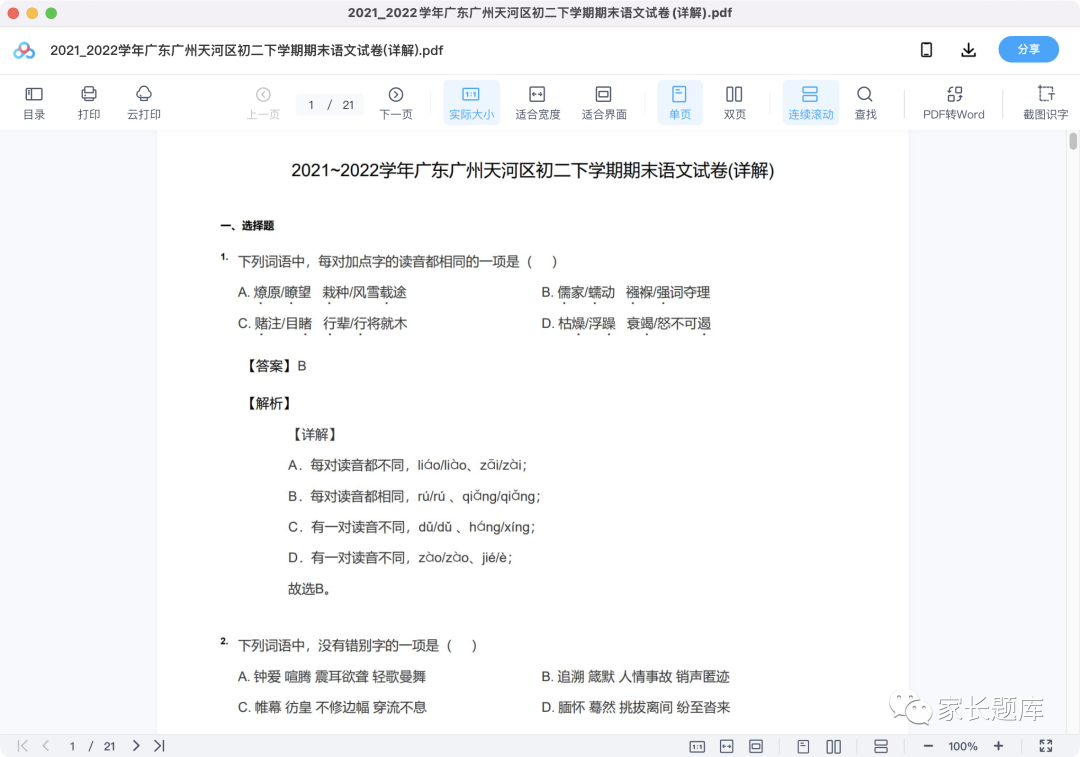Open the 目录 table of contents panel
1080x757 pixels.
(x=34, y=103)
